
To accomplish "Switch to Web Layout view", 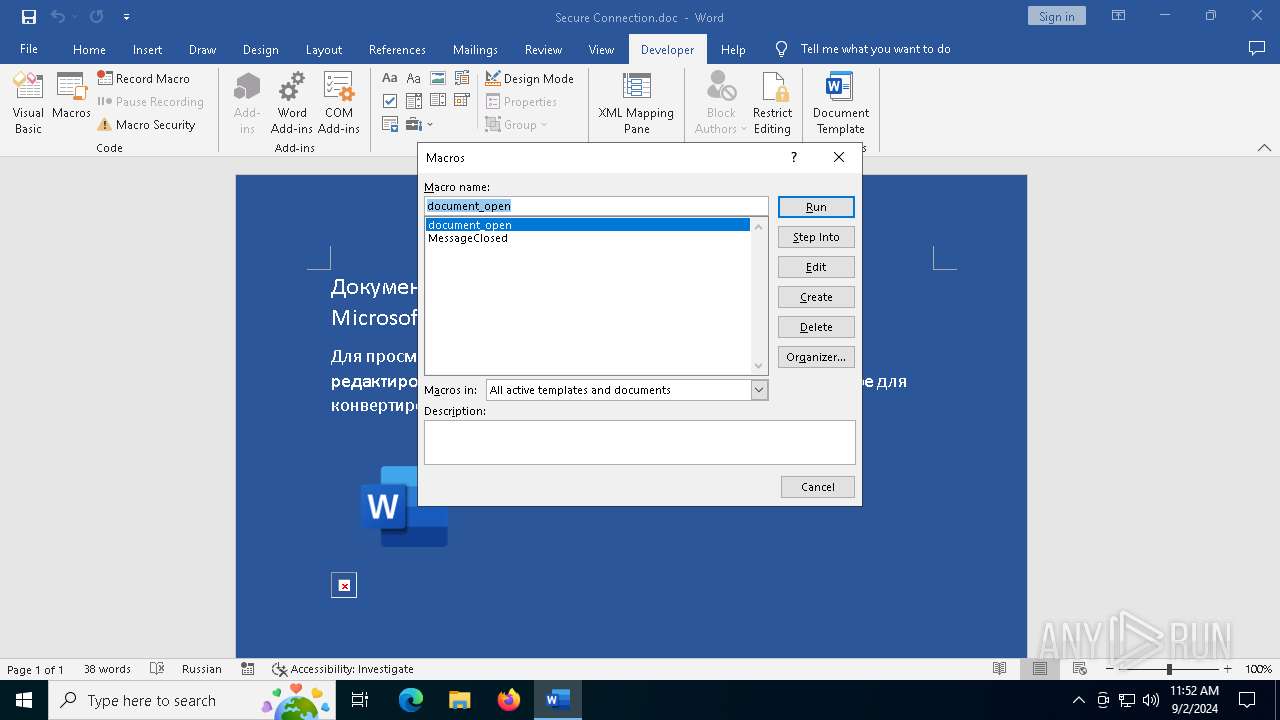I will click(1080, 669).
